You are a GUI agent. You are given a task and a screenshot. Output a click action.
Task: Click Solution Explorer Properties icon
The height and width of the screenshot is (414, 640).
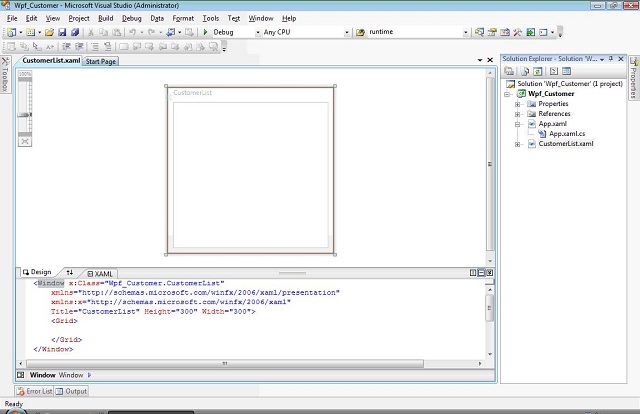509,71
